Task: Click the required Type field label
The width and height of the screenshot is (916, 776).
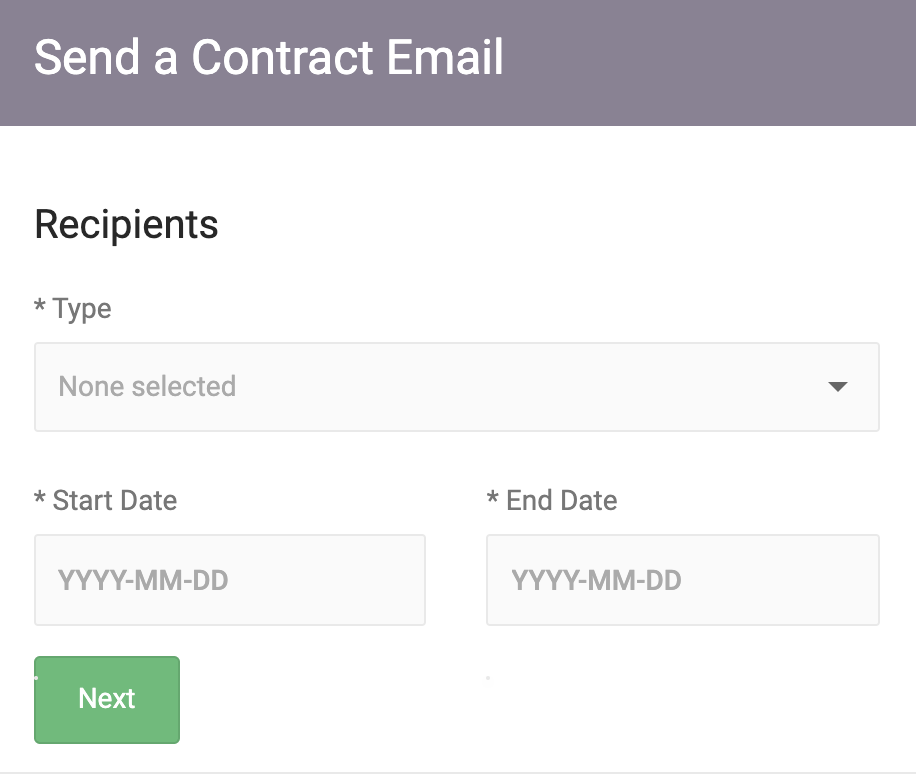Action: tap(72, 309)
